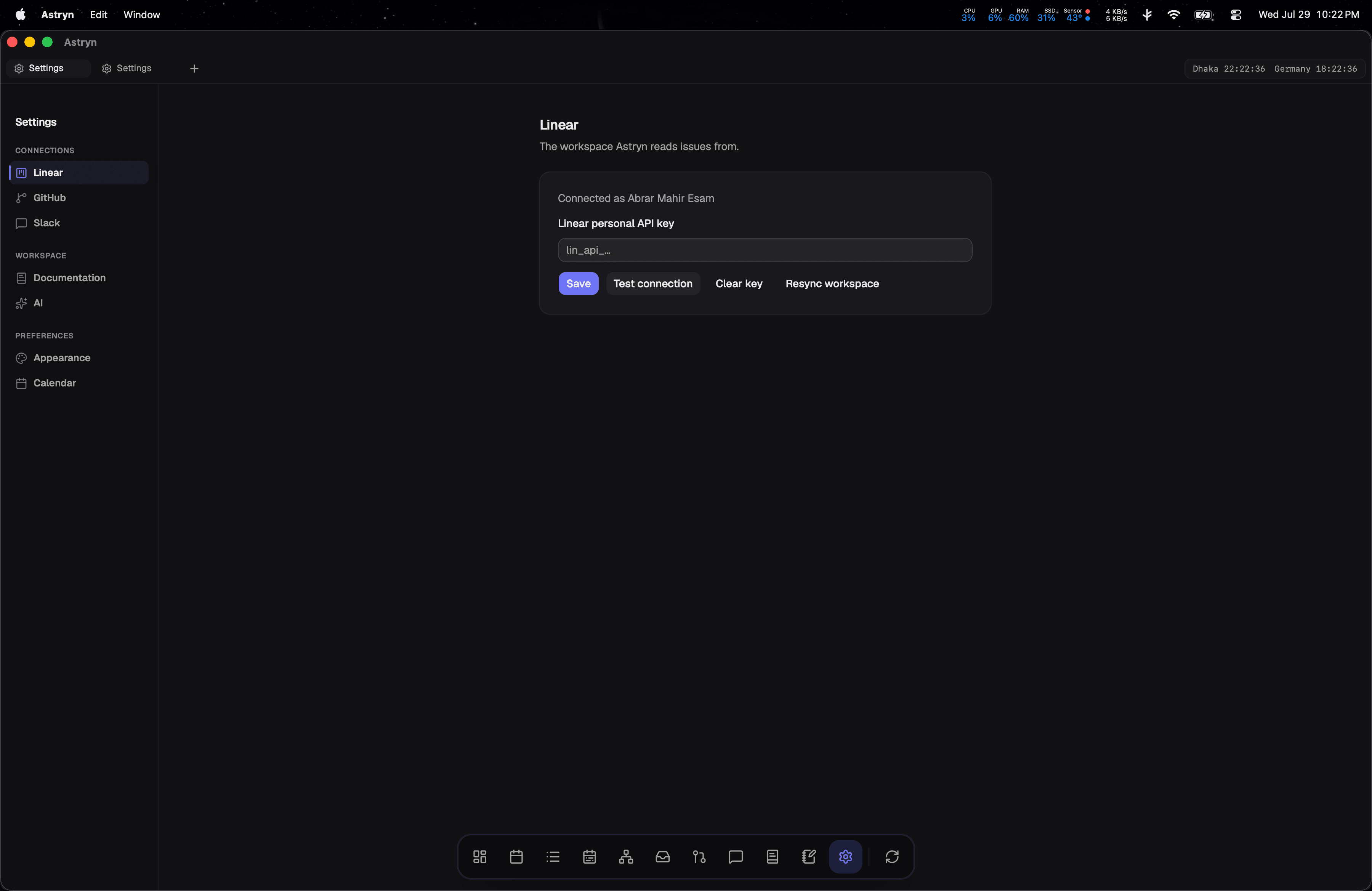The width and height of the screenshot is (1372, 891).
Task: Click the 'Linear' page heading
Action: 559,125
